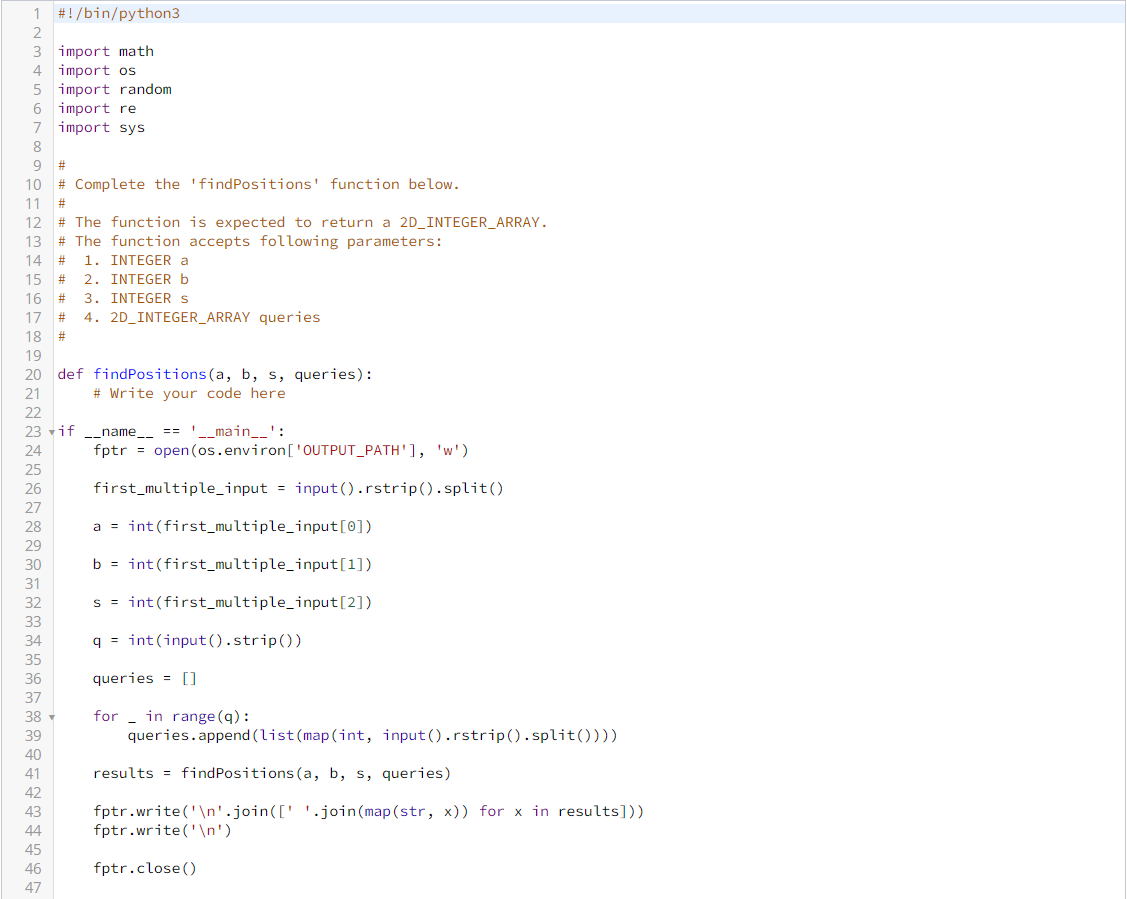
Task: Click the 'import random' line
Action: (x=115, y=89)
